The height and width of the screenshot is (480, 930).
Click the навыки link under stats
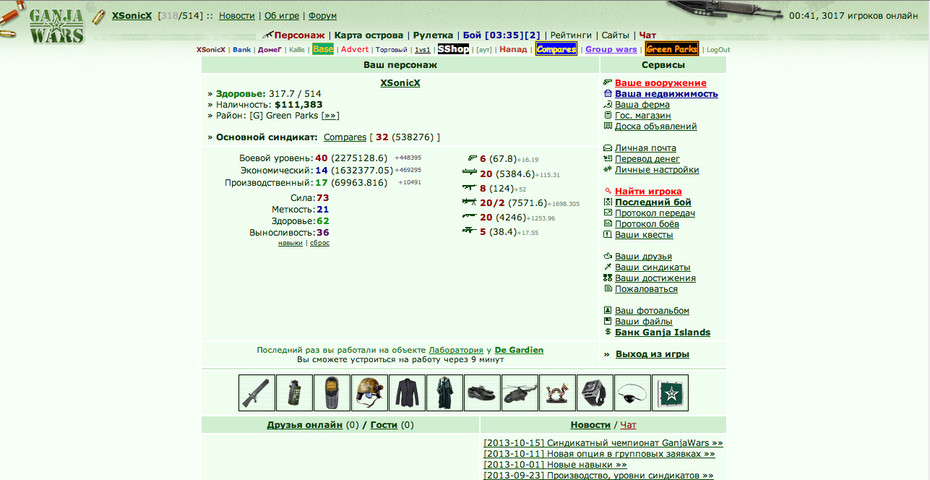[291, 243]
